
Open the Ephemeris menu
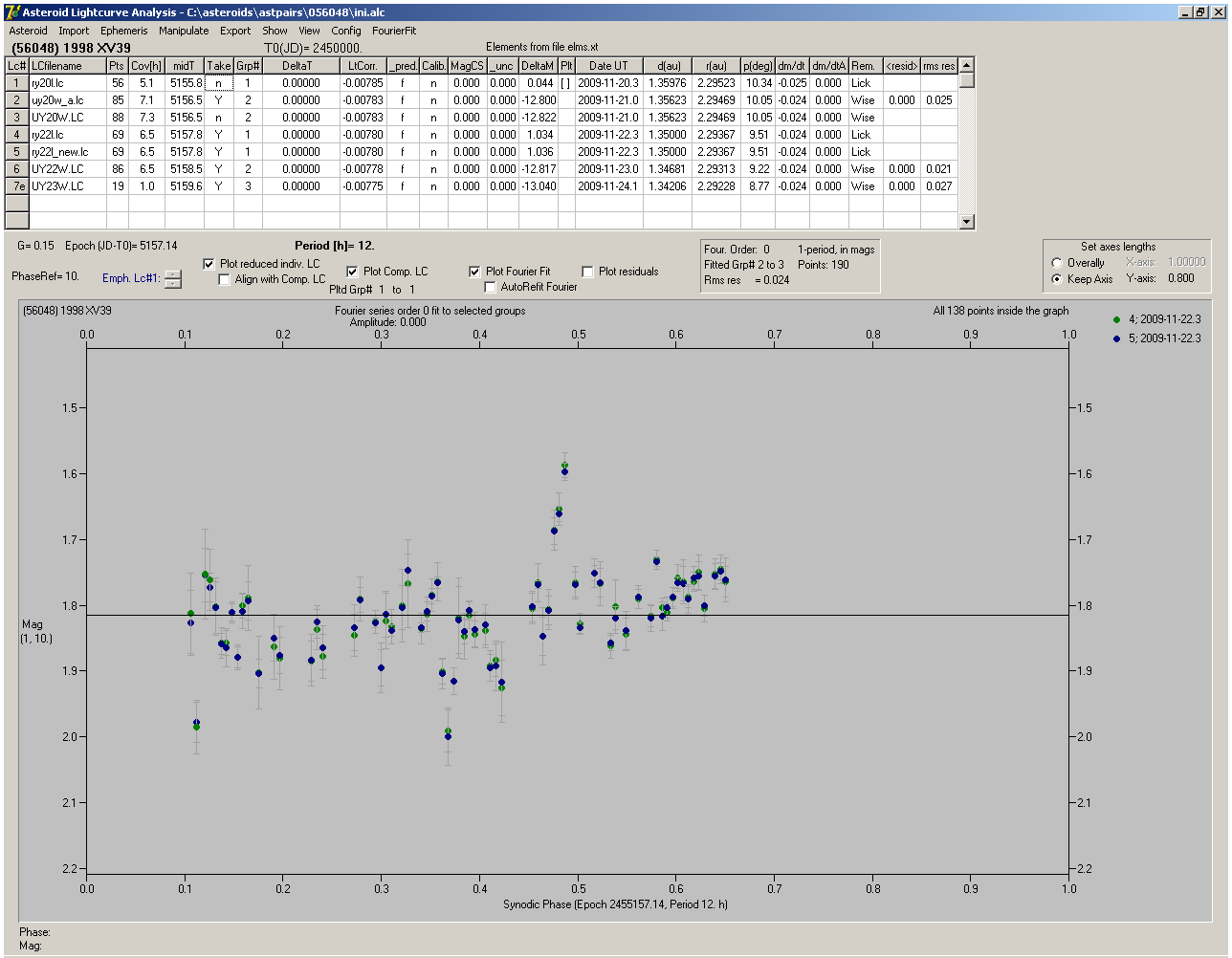pyautogui.click(x=124, y=31)
